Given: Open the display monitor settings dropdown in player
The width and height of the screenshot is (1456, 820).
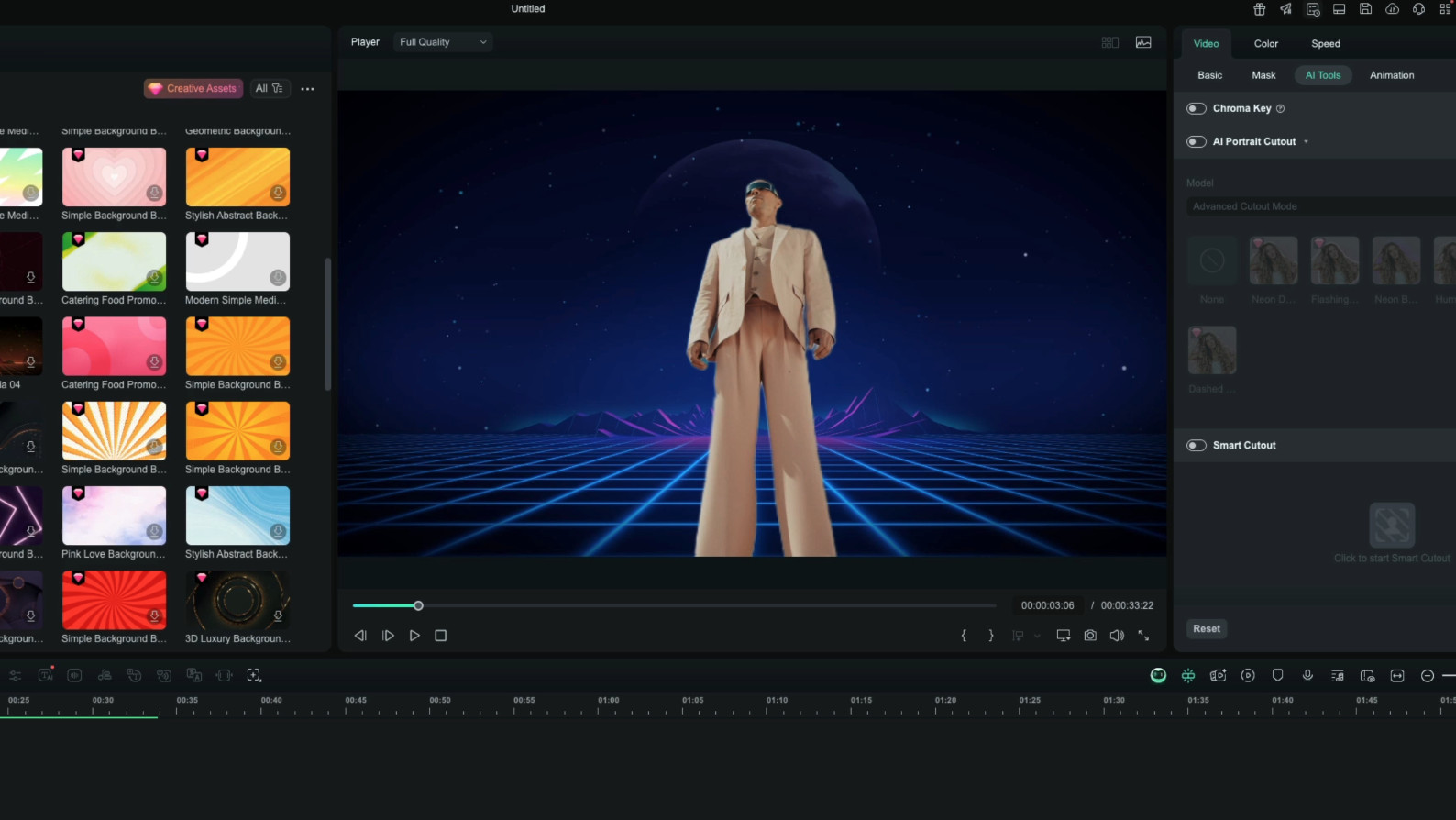Looking at the screenshot, I should [1064, 636].
